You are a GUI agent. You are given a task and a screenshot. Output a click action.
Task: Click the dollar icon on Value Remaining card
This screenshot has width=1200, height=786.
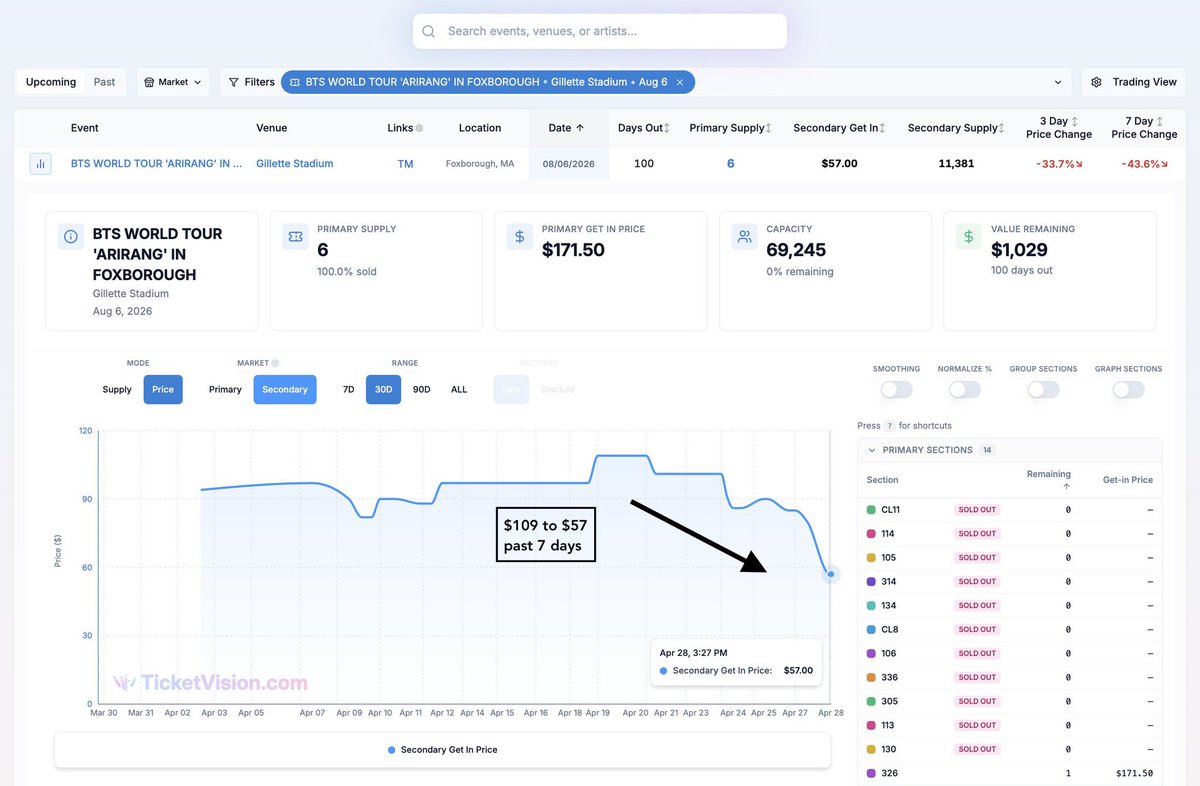[968, 237]
